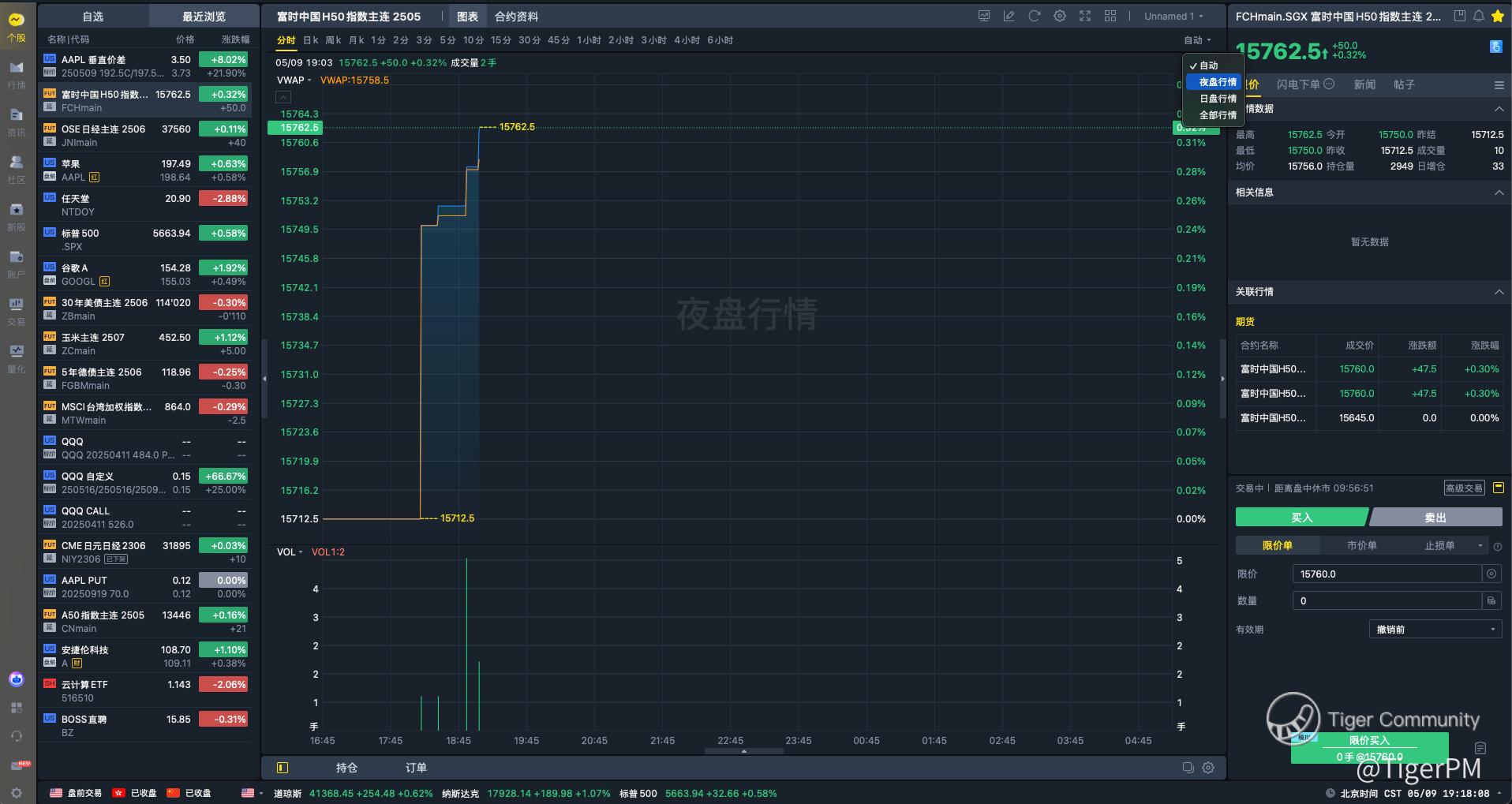Refresh the chart with the reload icon
Viewport: 1512px width, 804px height.
pos(1035,16)
